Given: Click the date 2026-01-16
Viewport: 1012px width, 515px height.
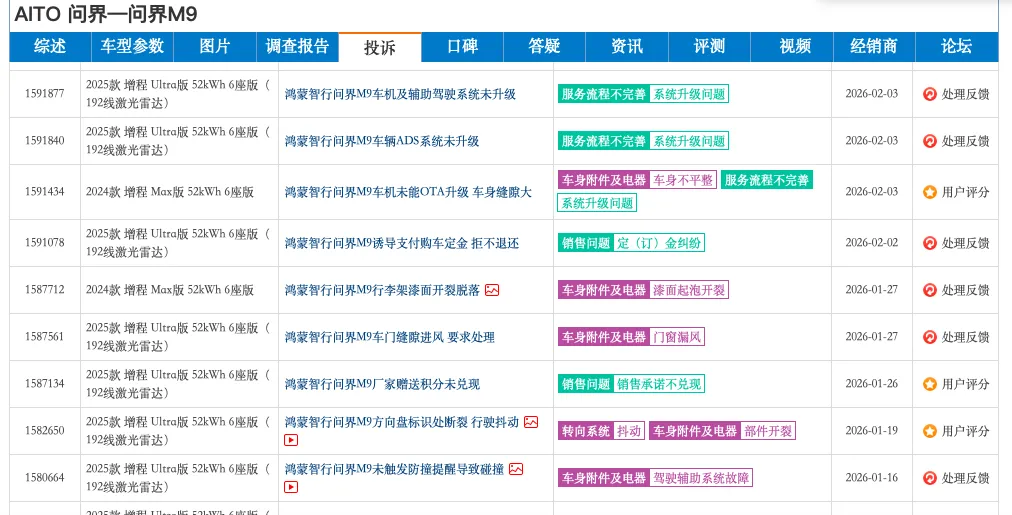Looking at the screenshot, I should (x=871, y=478).
